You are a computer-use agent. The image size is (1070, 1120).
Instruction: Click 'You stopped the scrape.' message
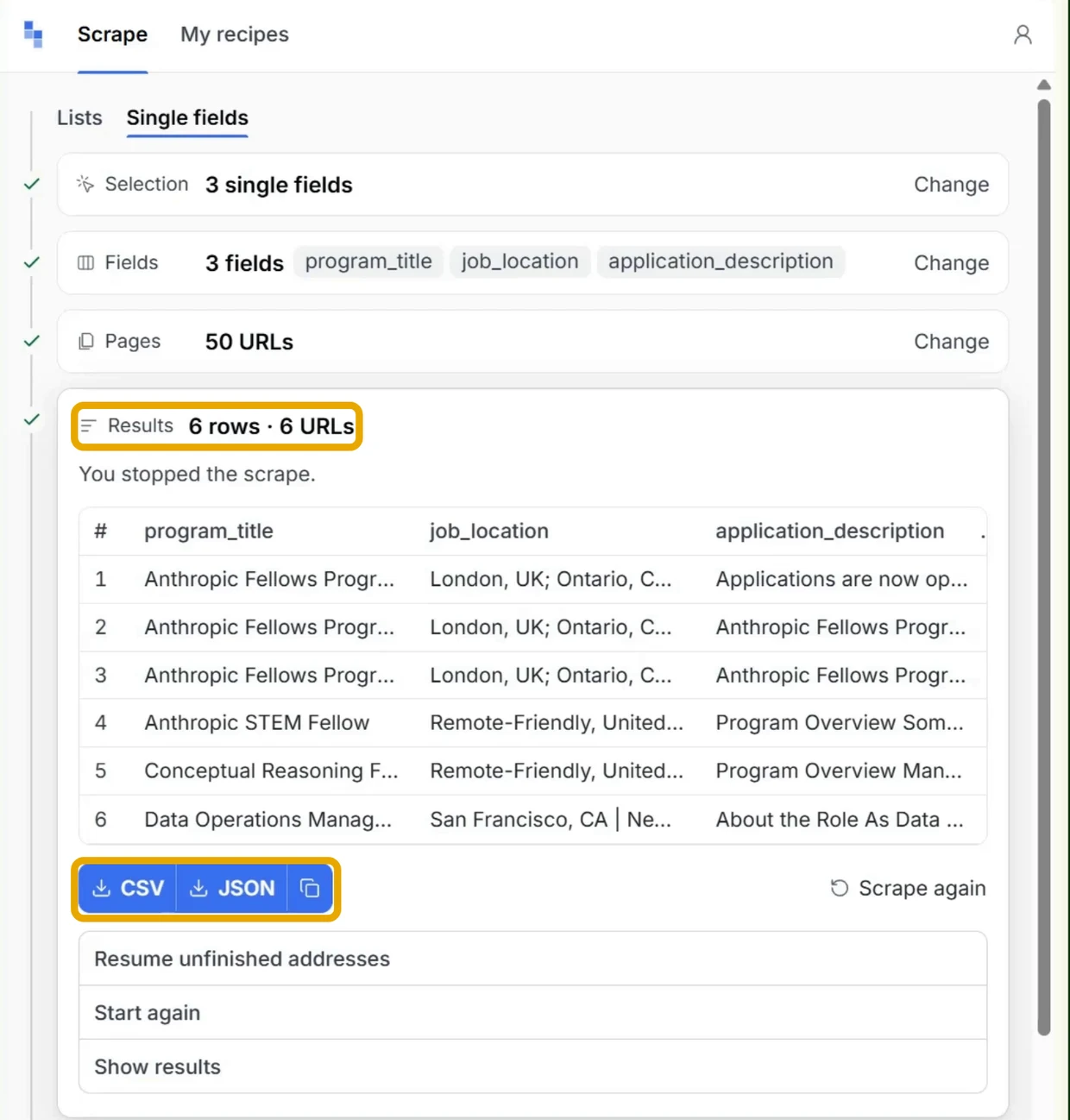click(x=198, y=474)
